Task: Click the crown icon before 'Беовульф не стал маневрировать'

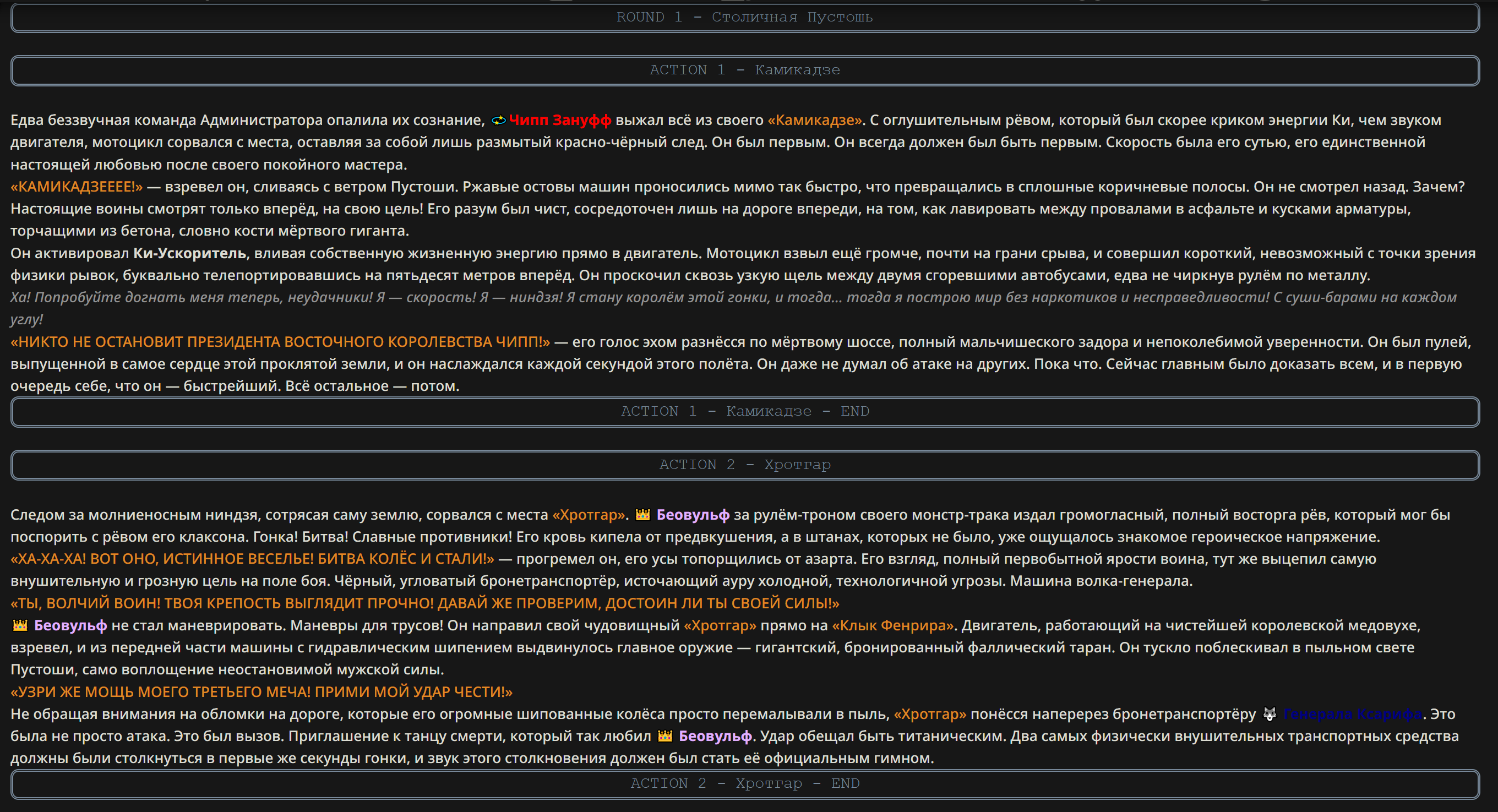Action: click(x=20, y=625)
